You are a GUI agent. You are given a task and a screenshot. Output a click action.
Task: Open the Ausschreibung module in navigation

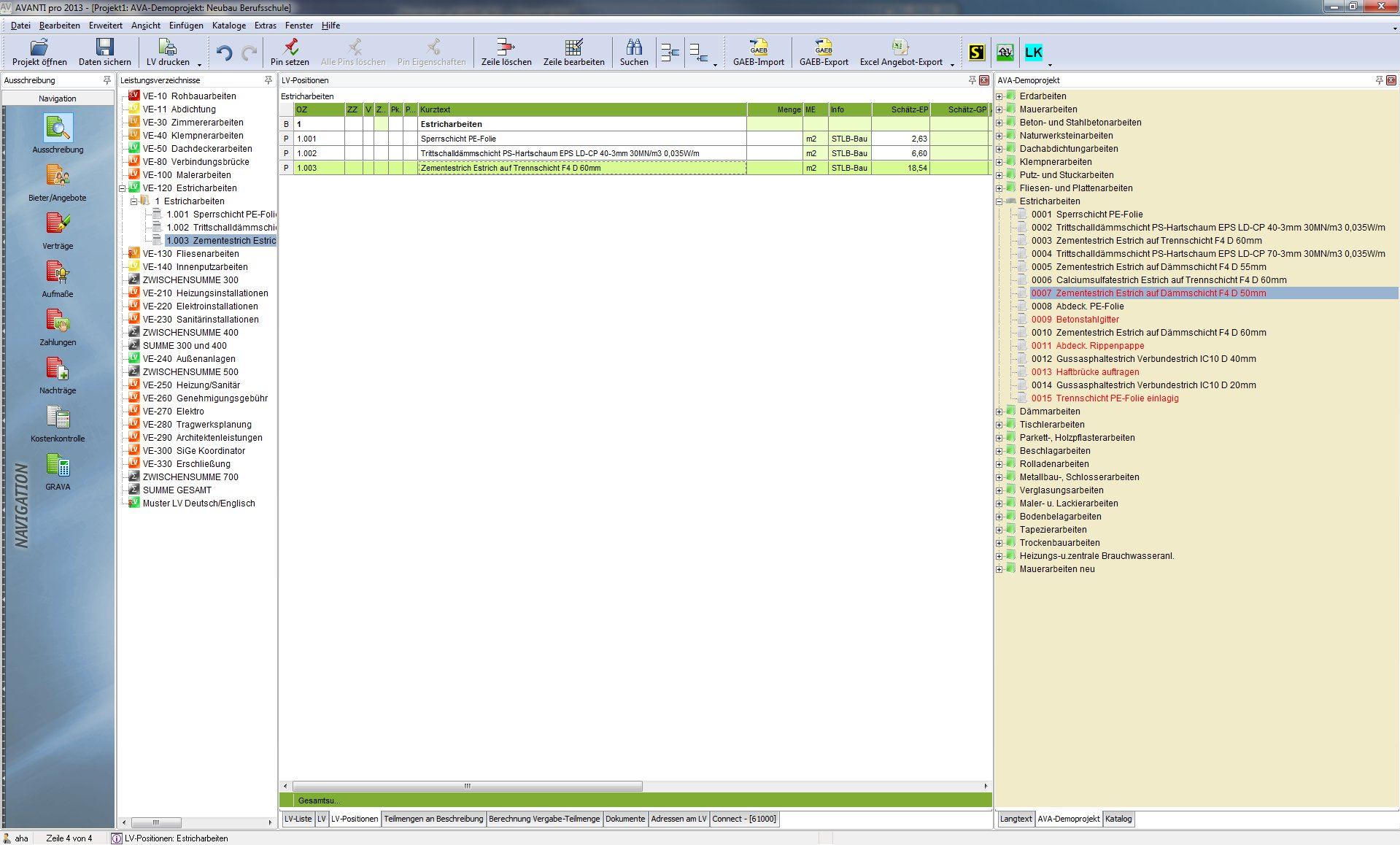coord(58,134)
